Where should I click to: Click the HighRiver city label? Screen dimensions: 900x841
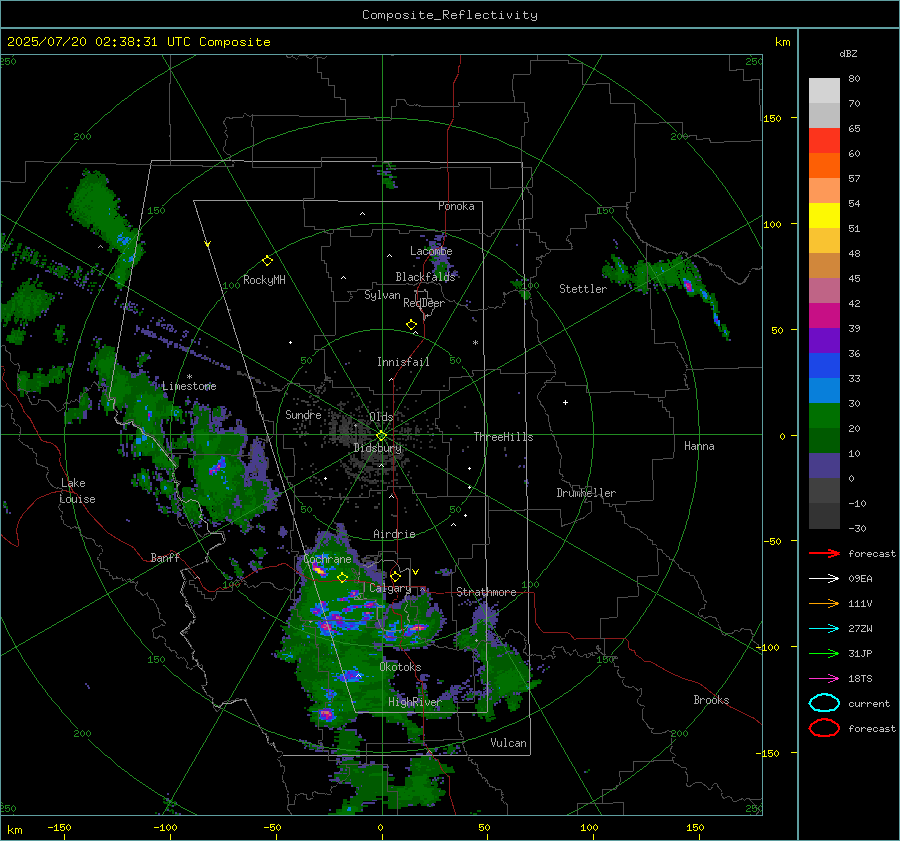(x=414, y=702)
